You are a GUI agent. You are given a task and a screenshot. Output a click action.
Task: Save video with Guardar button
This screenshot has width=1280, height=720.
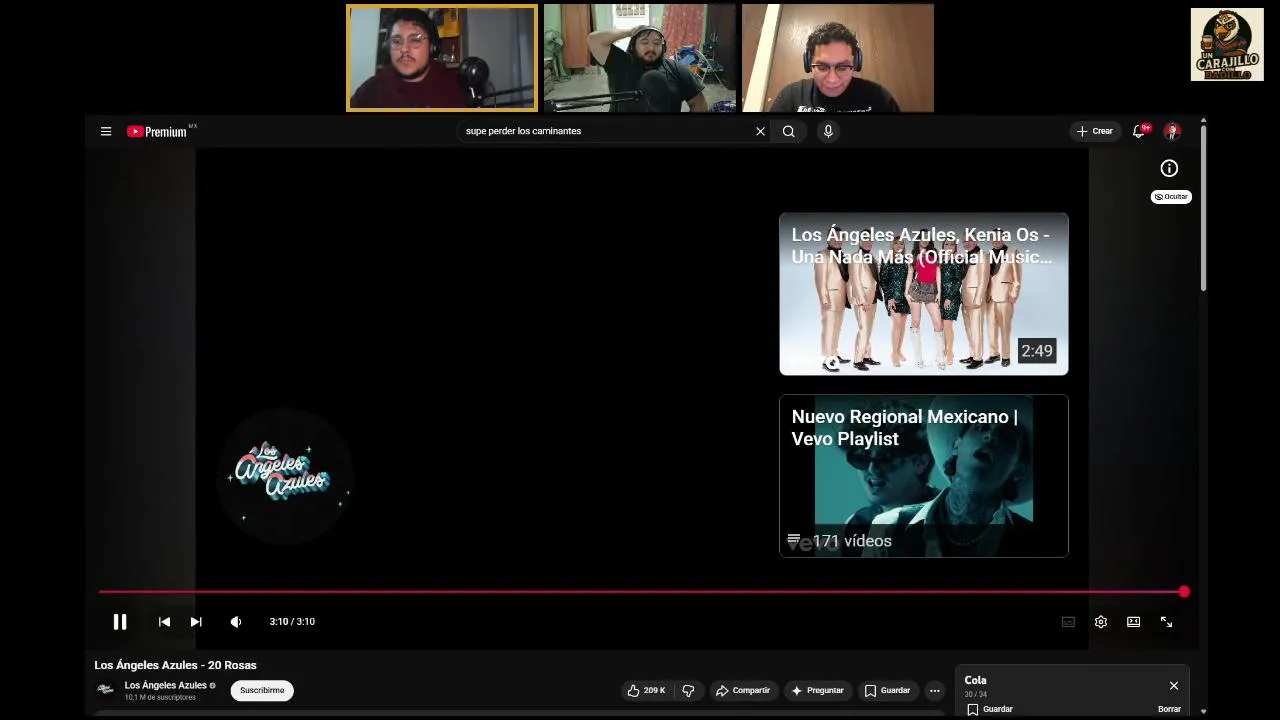click(x=887, y=690)
